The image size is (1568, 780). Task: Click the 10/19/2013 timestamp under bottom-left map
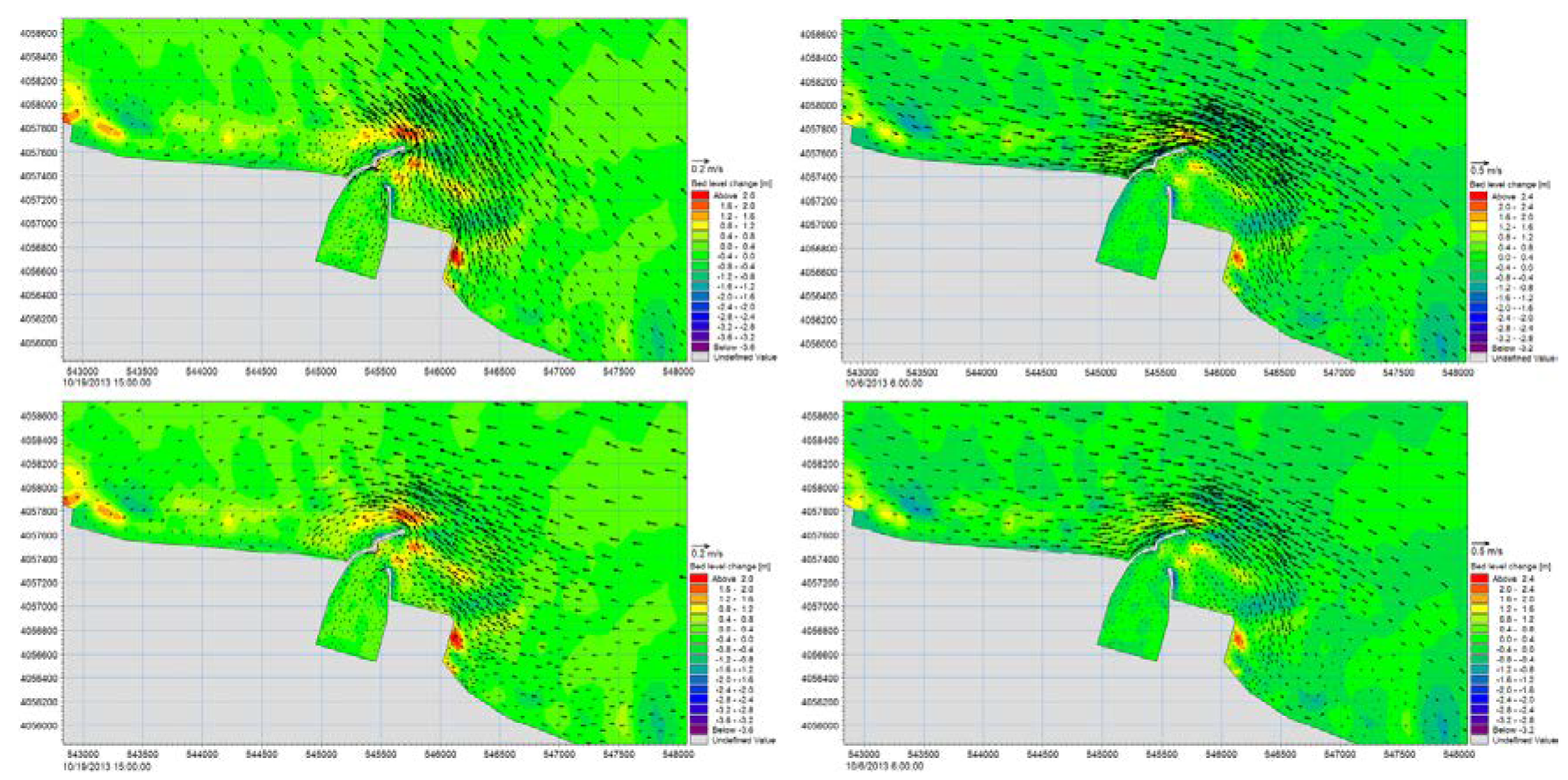click(x=105, y=766)
